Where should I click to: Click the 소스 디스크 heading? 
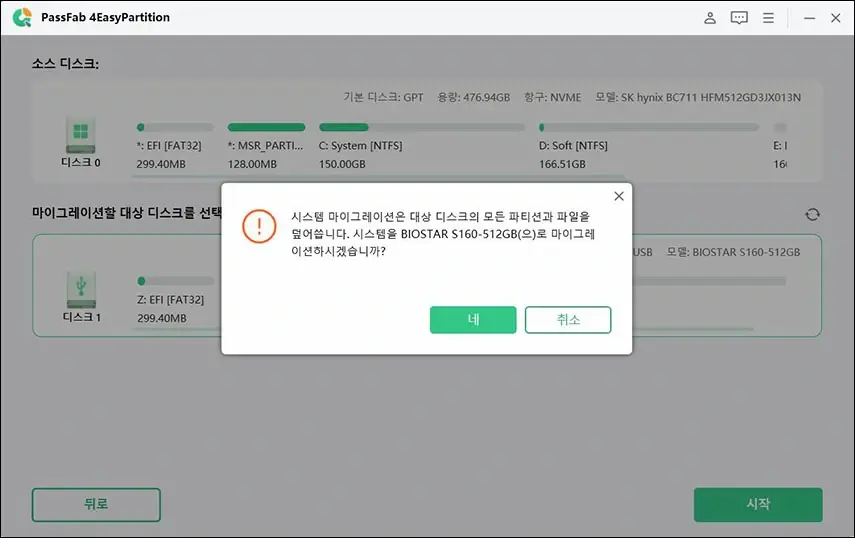pyautogui.click(x=65, y=64)
